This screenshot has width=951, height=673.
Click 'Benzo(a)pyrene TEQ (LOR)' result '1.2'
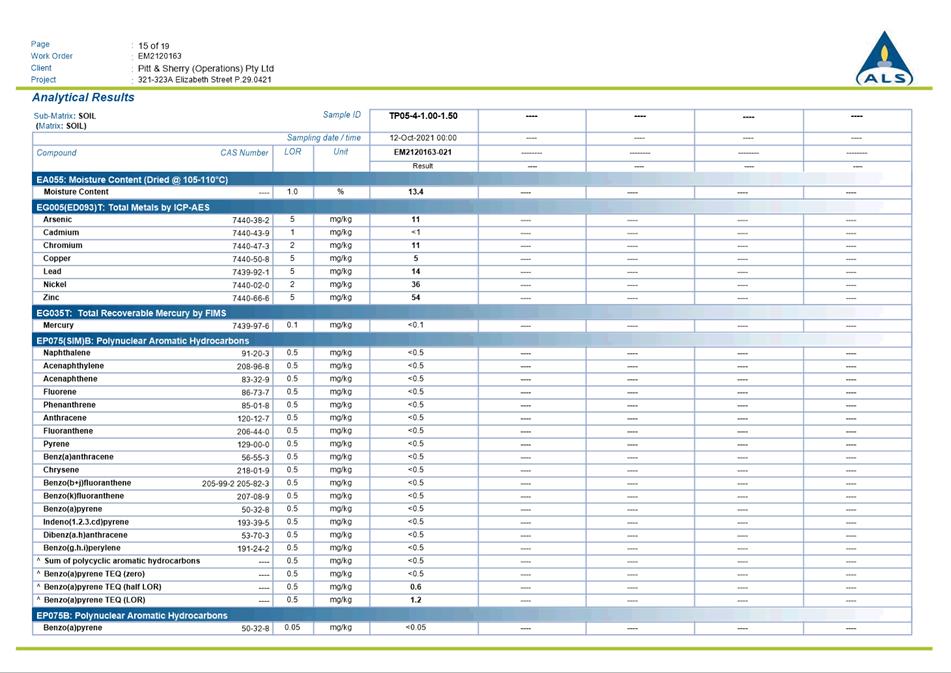point(415,600)
